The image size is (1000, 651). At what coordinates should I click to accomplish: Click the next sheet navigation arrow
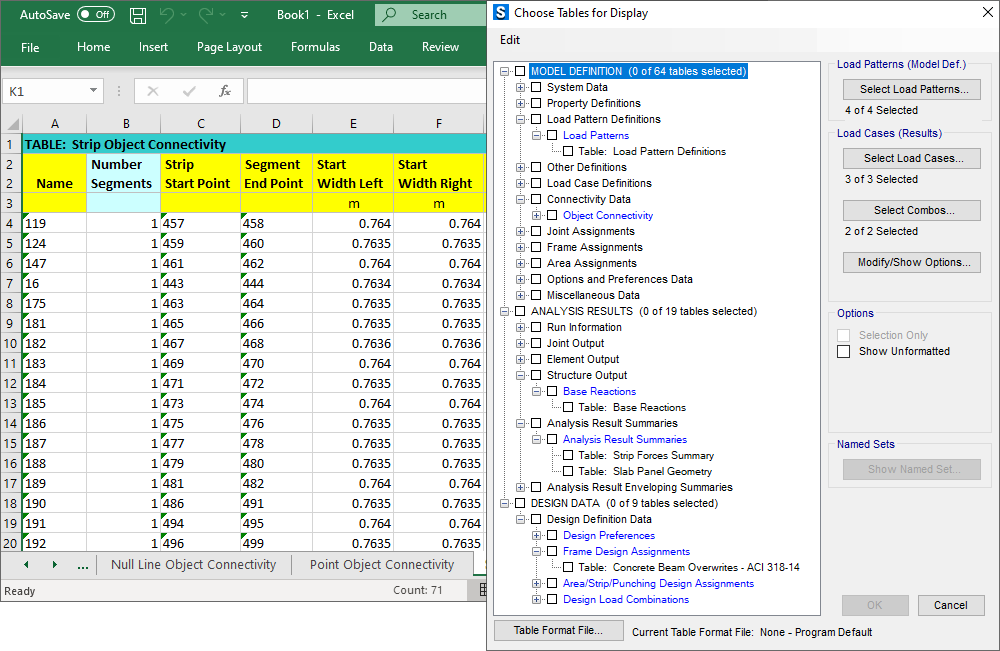tap(54, 565)
